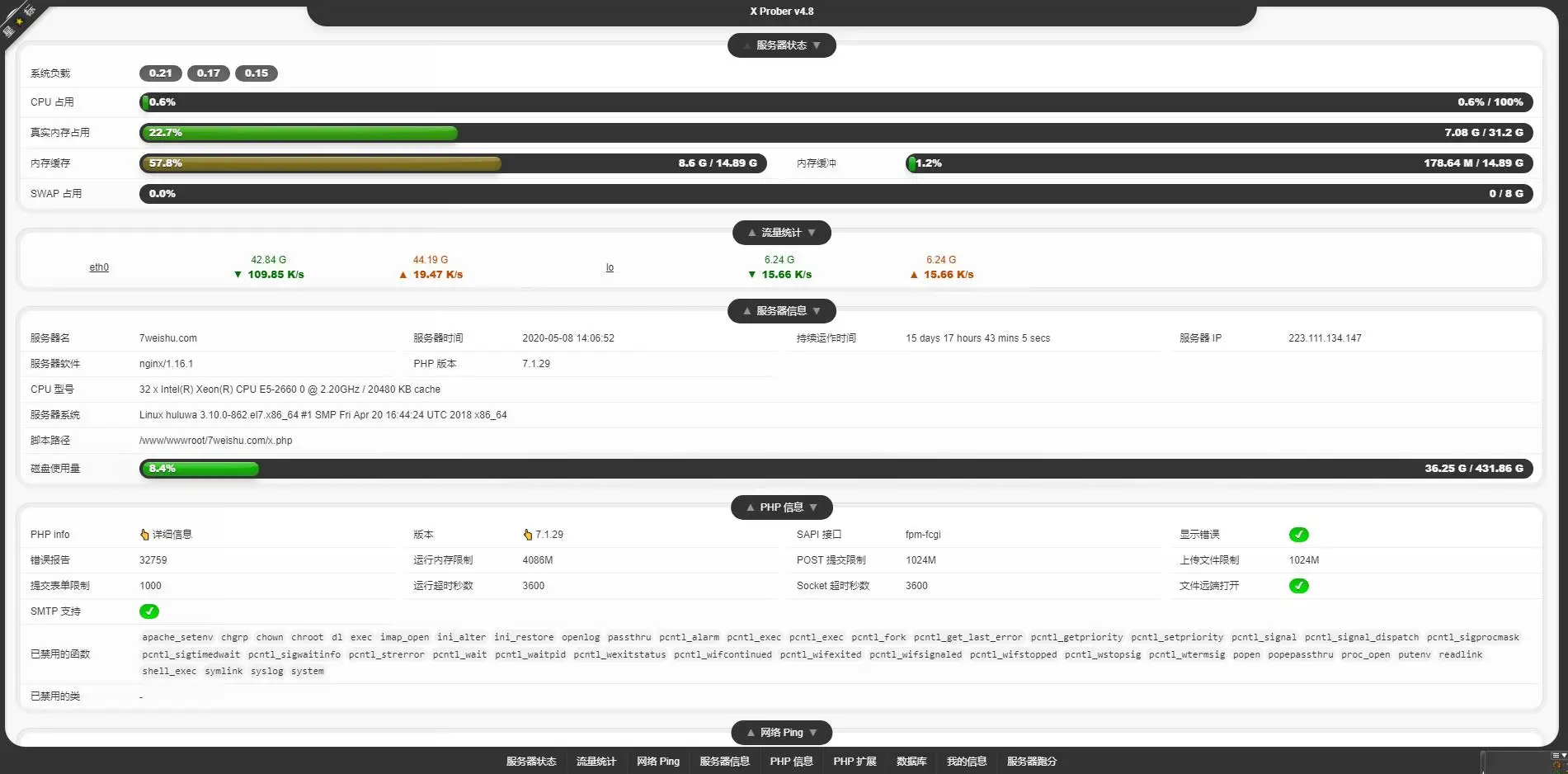Click the fpm-fcgi SAPI interface value
Image resolution: width=1568 pixels, height=774 pixels.
[923, 535]
